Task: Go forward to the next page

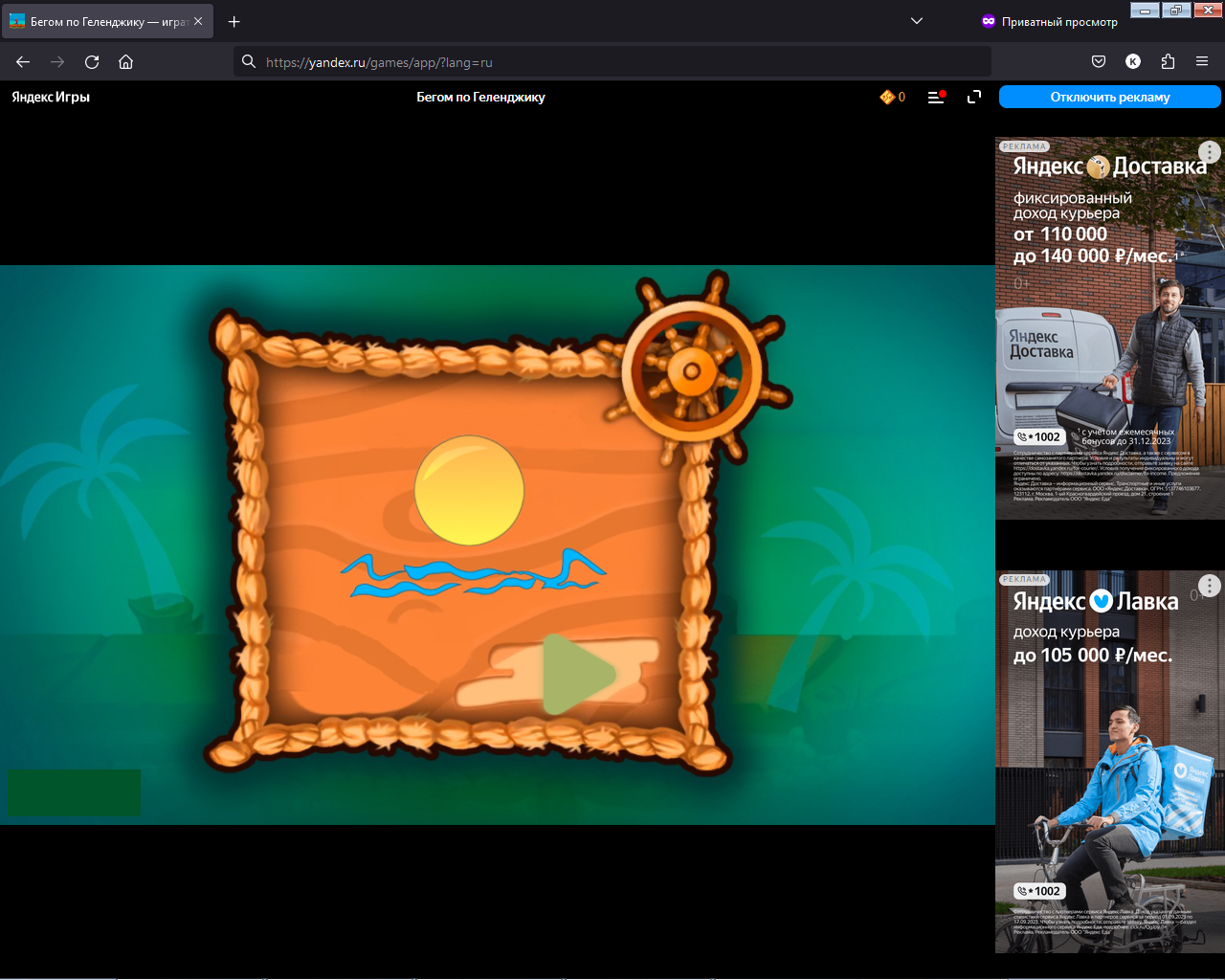Action: pos(57,62)
